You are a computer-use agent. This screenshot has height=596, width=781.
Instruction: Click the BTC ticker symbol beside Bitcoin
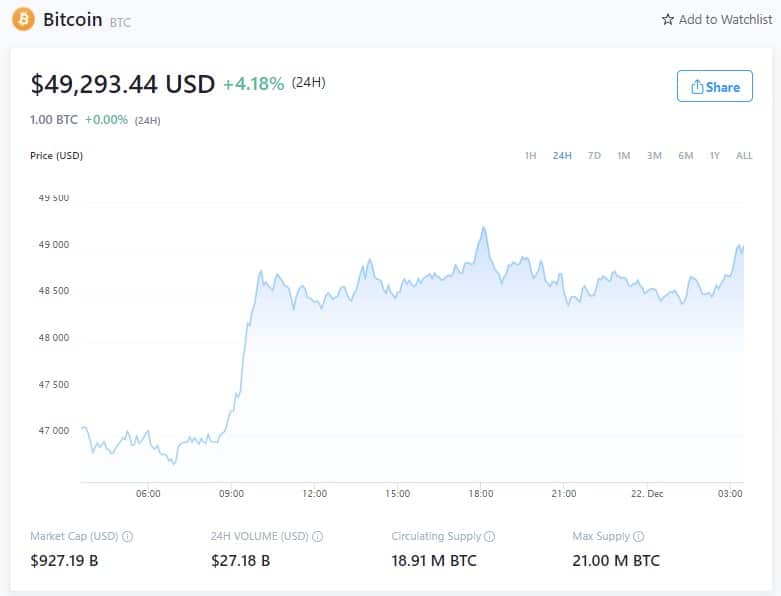(120, 22)
